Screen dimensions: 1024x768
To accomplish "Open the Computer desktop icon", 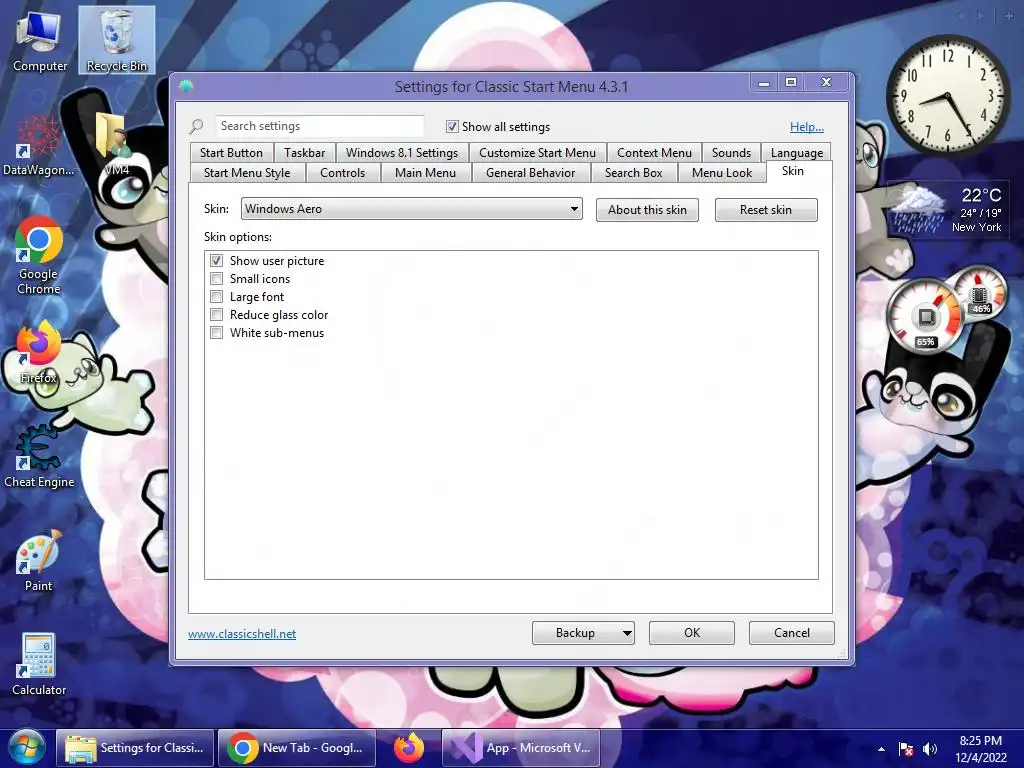I will click(39, 40).
